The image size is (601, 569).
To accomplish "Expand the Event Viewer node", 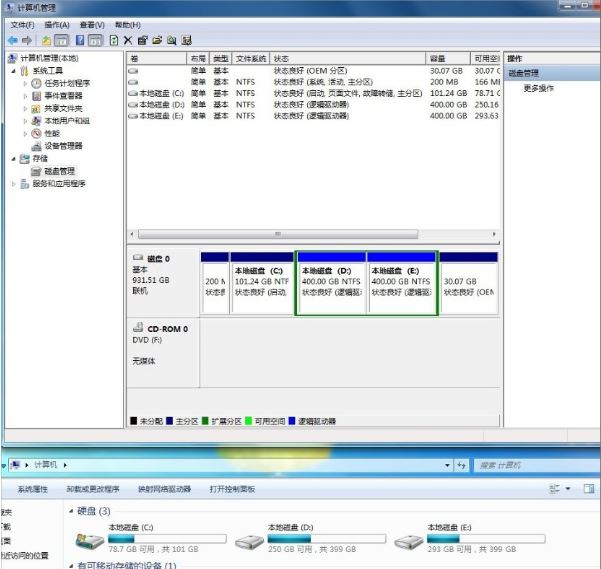I will pyautogui.click(x=25, y=96).
